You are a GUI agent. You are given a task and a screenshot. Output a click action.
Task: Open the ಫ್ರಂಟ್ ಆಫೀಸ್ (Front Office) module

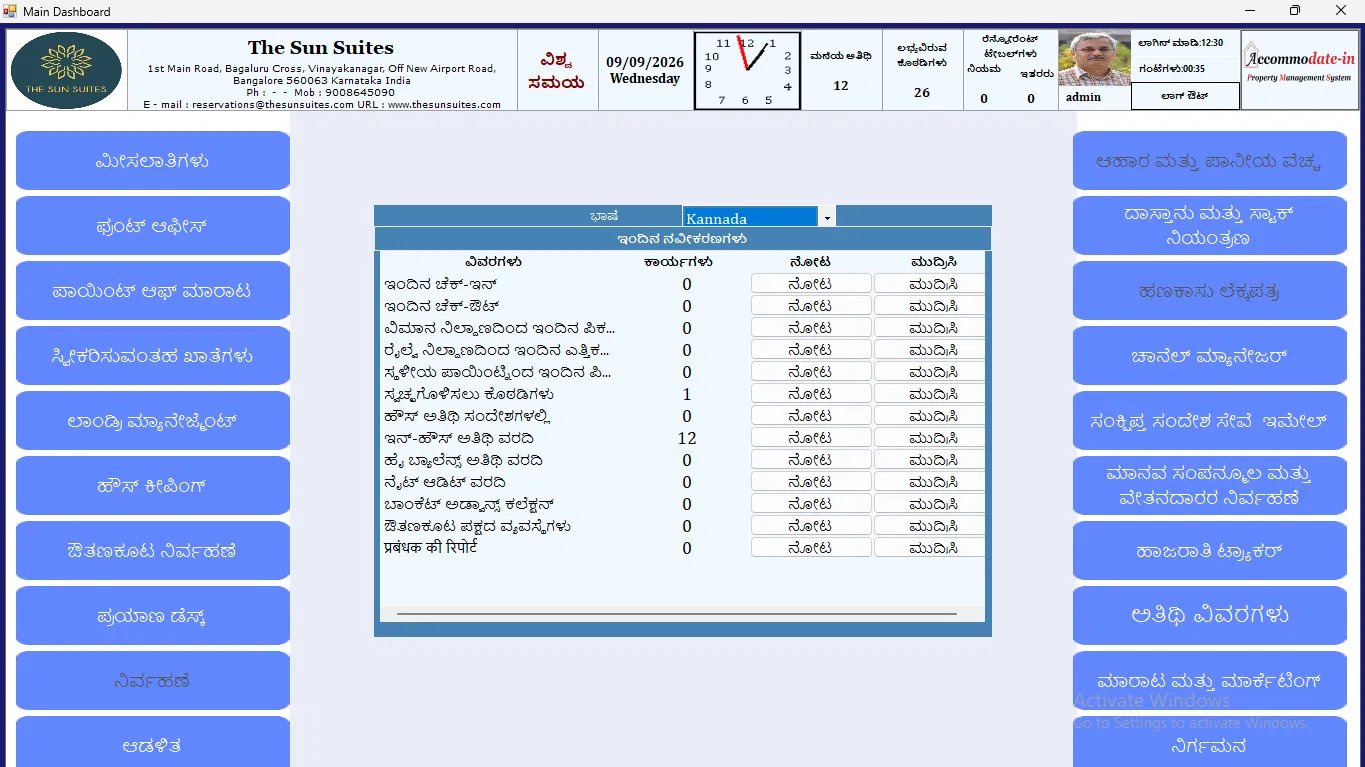click(x=153, y=226)
